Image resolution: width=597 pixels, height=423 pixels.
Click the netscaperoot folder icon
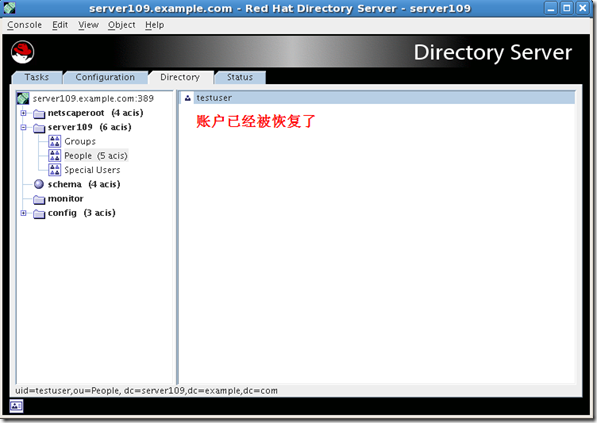click(39, 113)
